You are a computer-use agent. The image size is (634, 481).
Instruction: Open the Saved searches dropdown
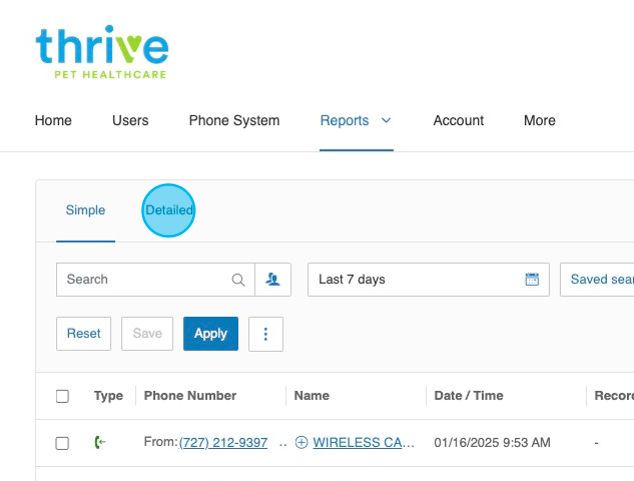point(600,280)
